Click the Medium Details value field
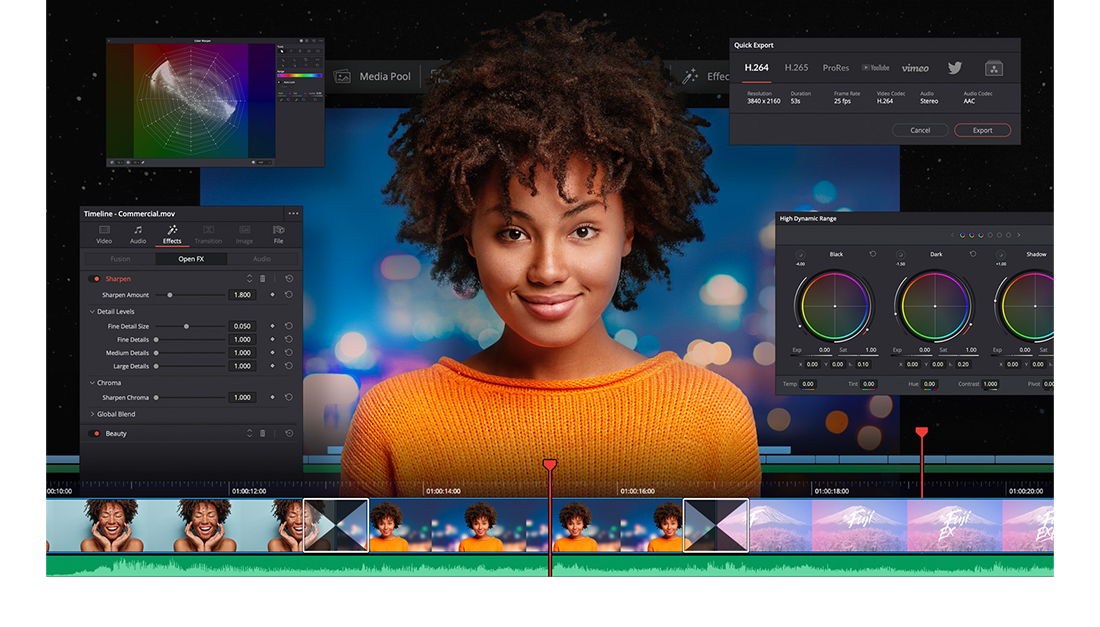Screen dimensions: 1100x627 pyautogui.click(x=242, y=353)
